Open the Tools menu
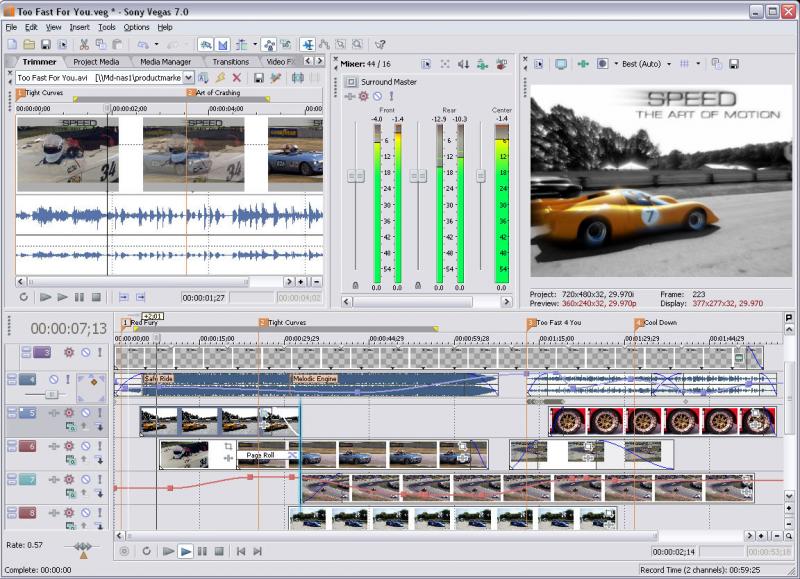This screenshot has width=800, height=579. pos(107,27)
